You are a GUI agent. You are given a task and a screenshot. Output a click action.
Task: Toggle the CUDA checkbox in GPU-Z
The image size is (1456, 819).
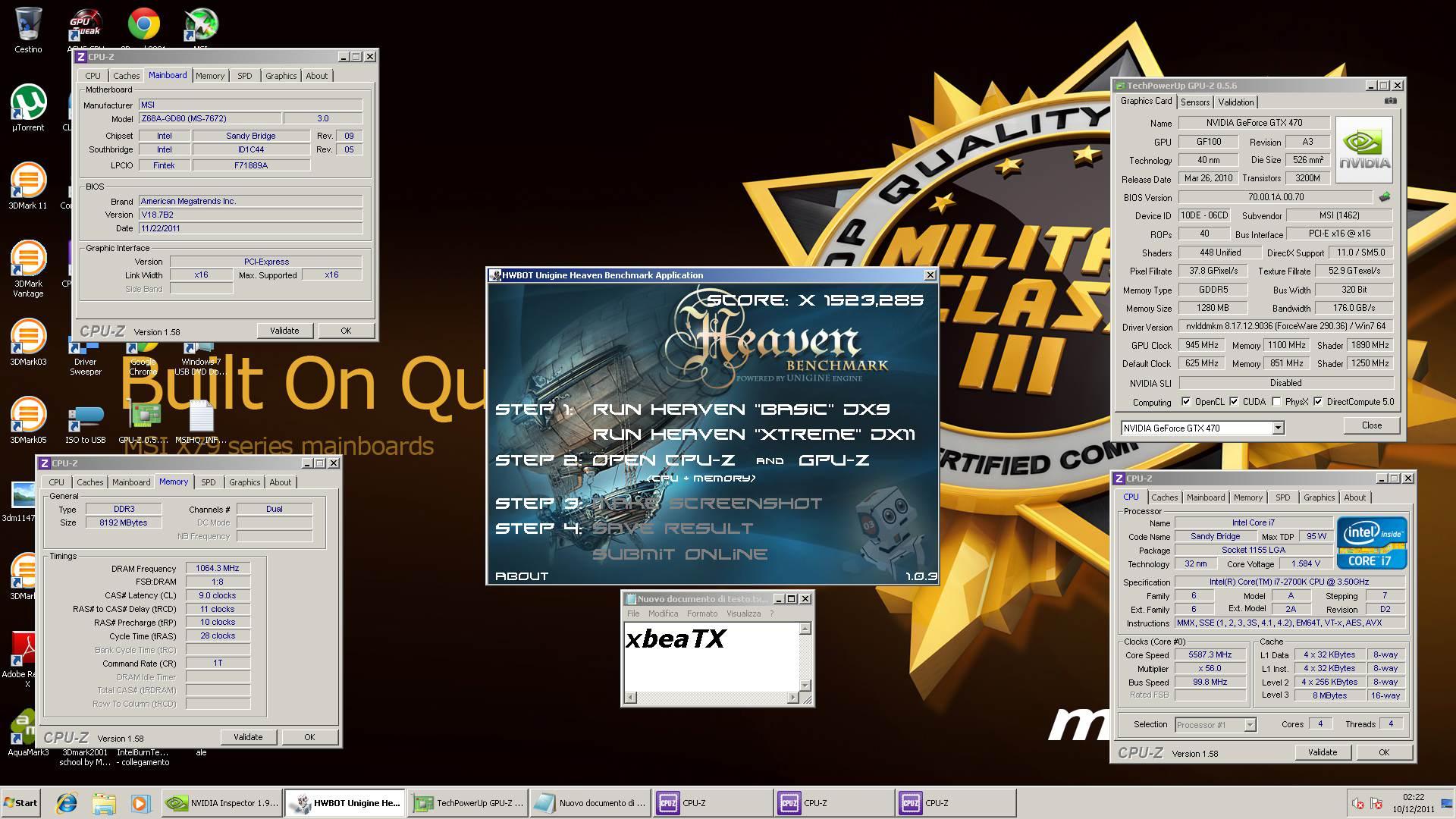pyautogui.click(x=1234, y=402)
